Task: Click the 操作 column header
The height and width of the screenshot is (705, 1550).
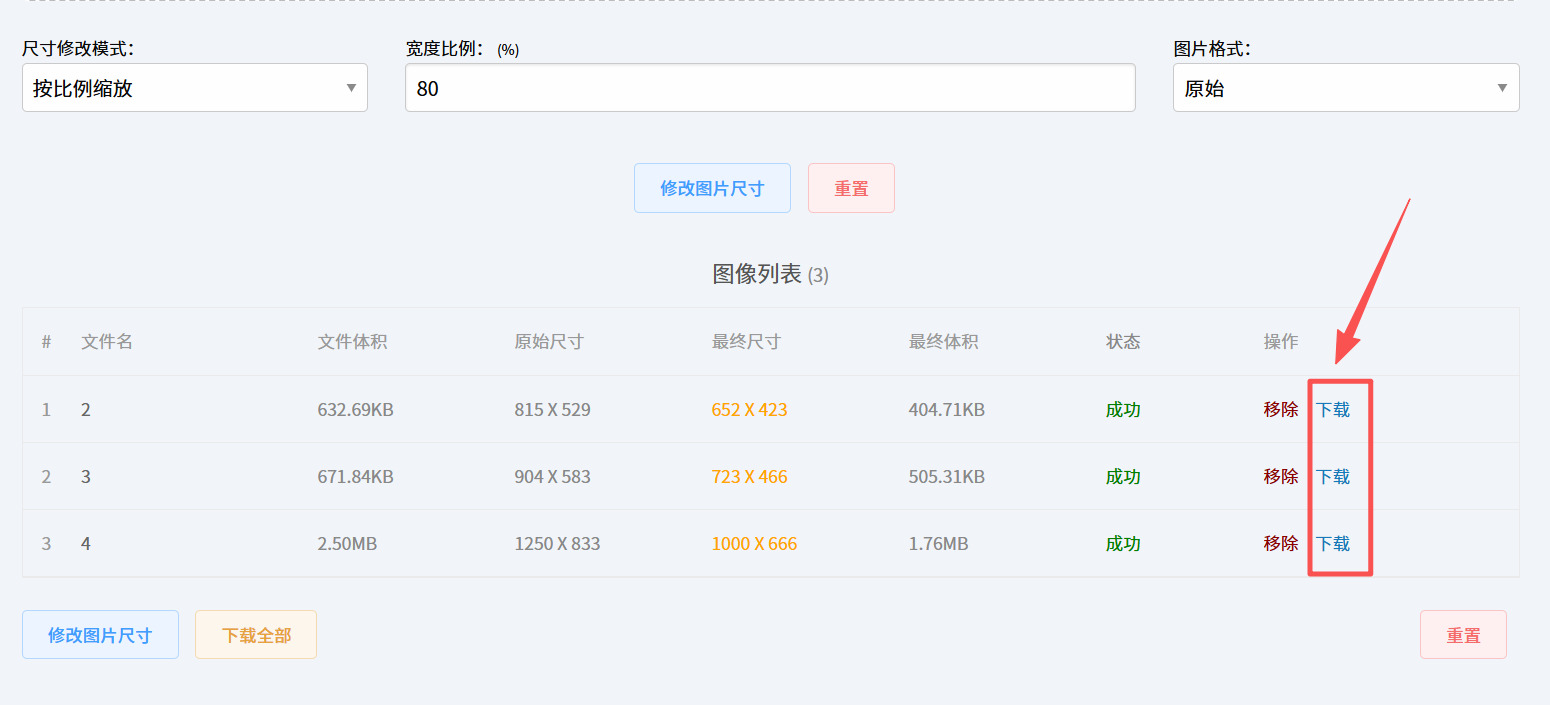Action: tap(1281, 341)
